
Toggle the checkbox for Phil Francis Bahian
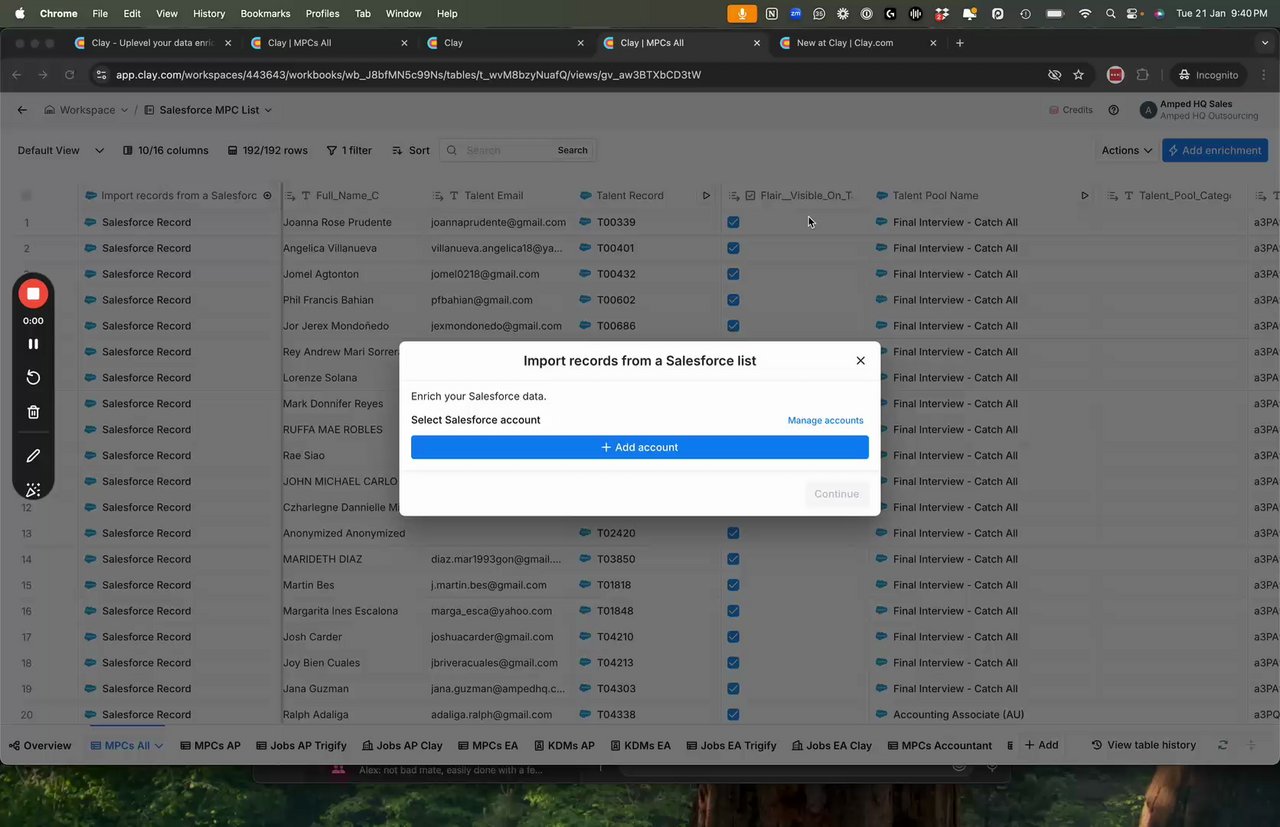click(733, 300)
